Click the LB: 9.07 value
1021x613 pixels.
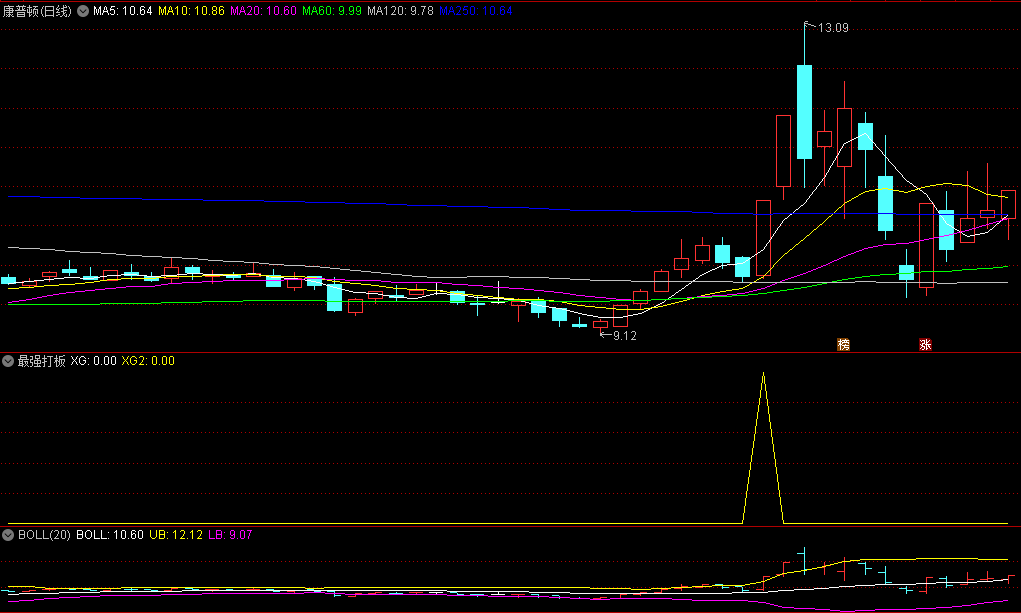231,535
